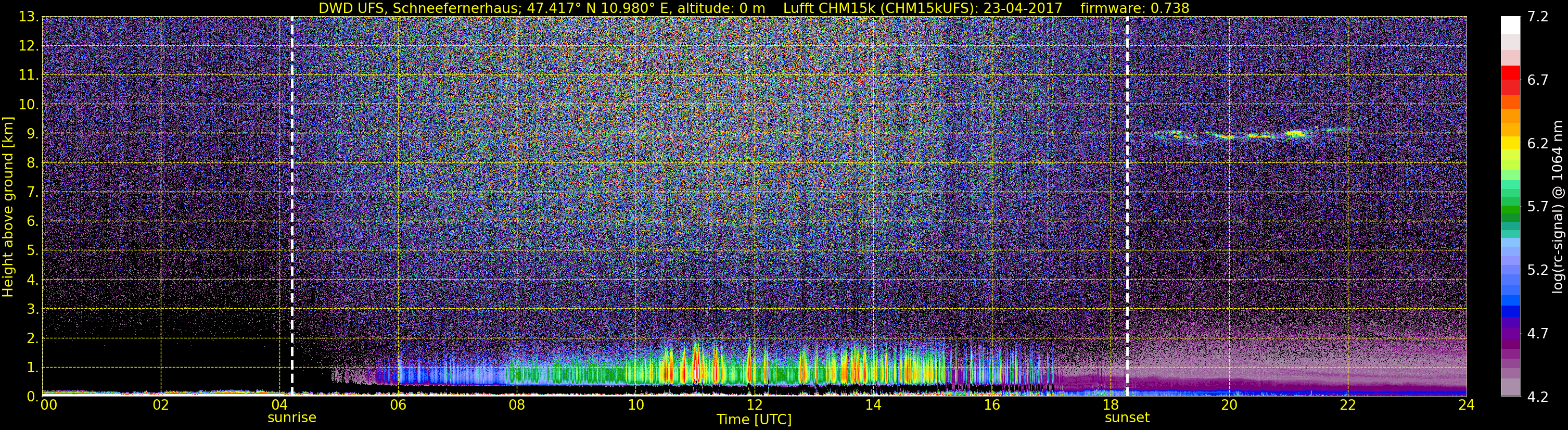Click height tick label "13."

(28, 17)
